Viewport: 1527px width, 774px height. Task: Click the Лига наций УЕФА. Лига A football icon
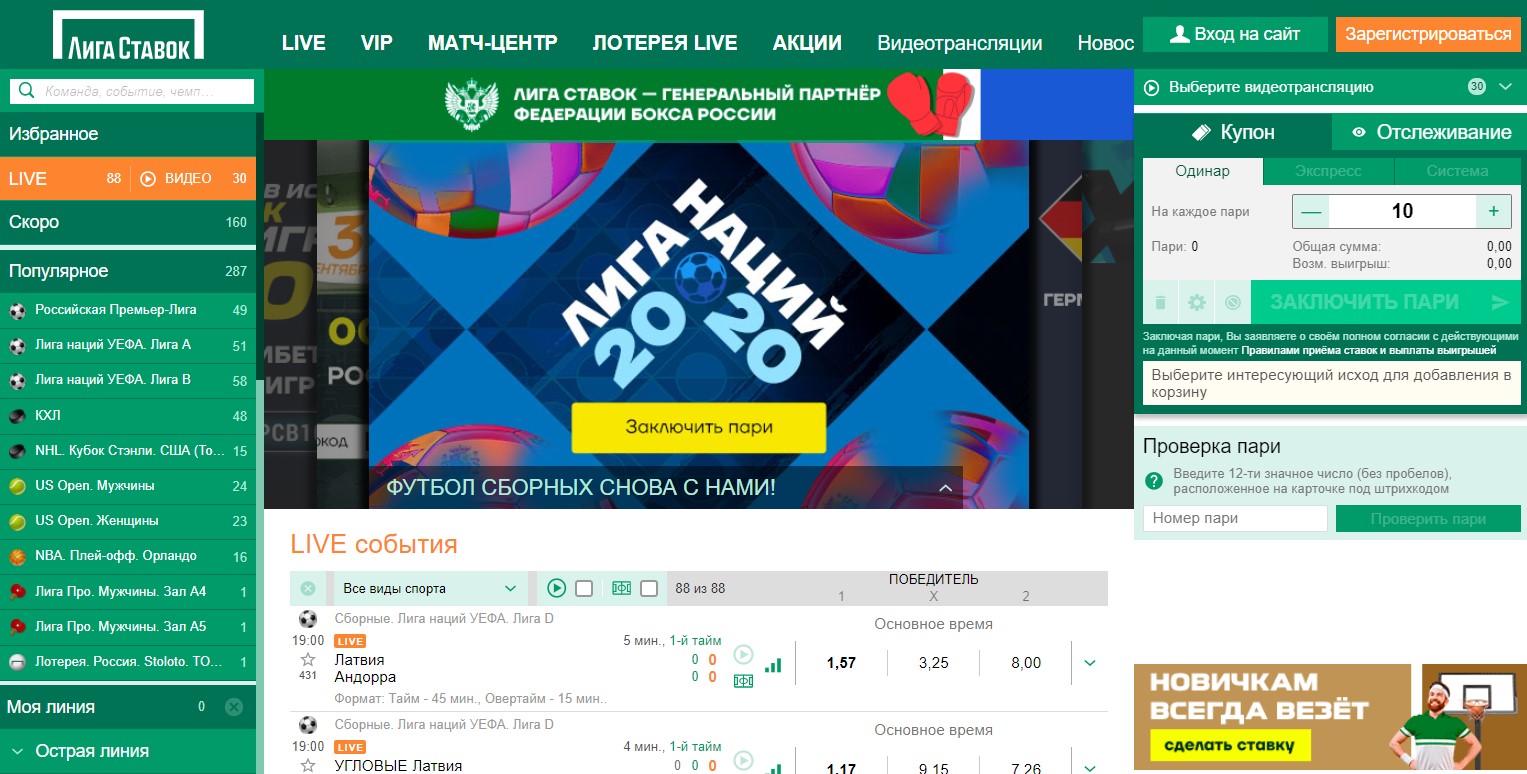click(x=18, y=346)
